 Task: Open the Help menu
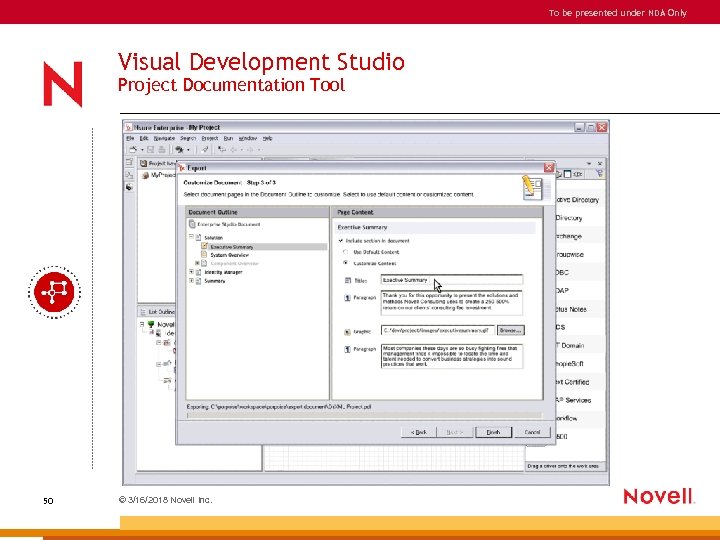coord(268,138)
